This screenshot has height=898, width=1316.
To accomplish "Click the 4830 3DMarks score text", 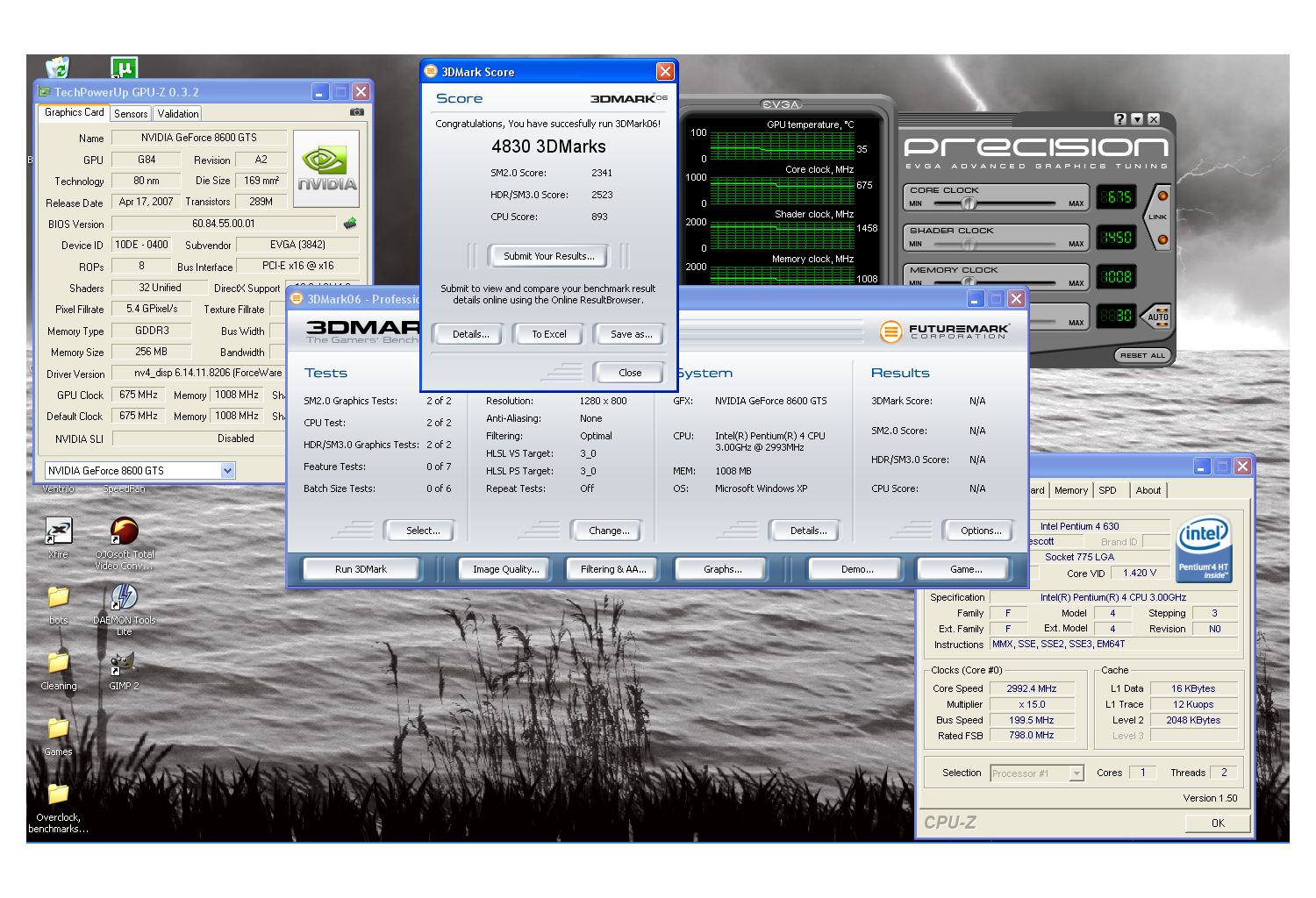I will (x=548, y=146).
